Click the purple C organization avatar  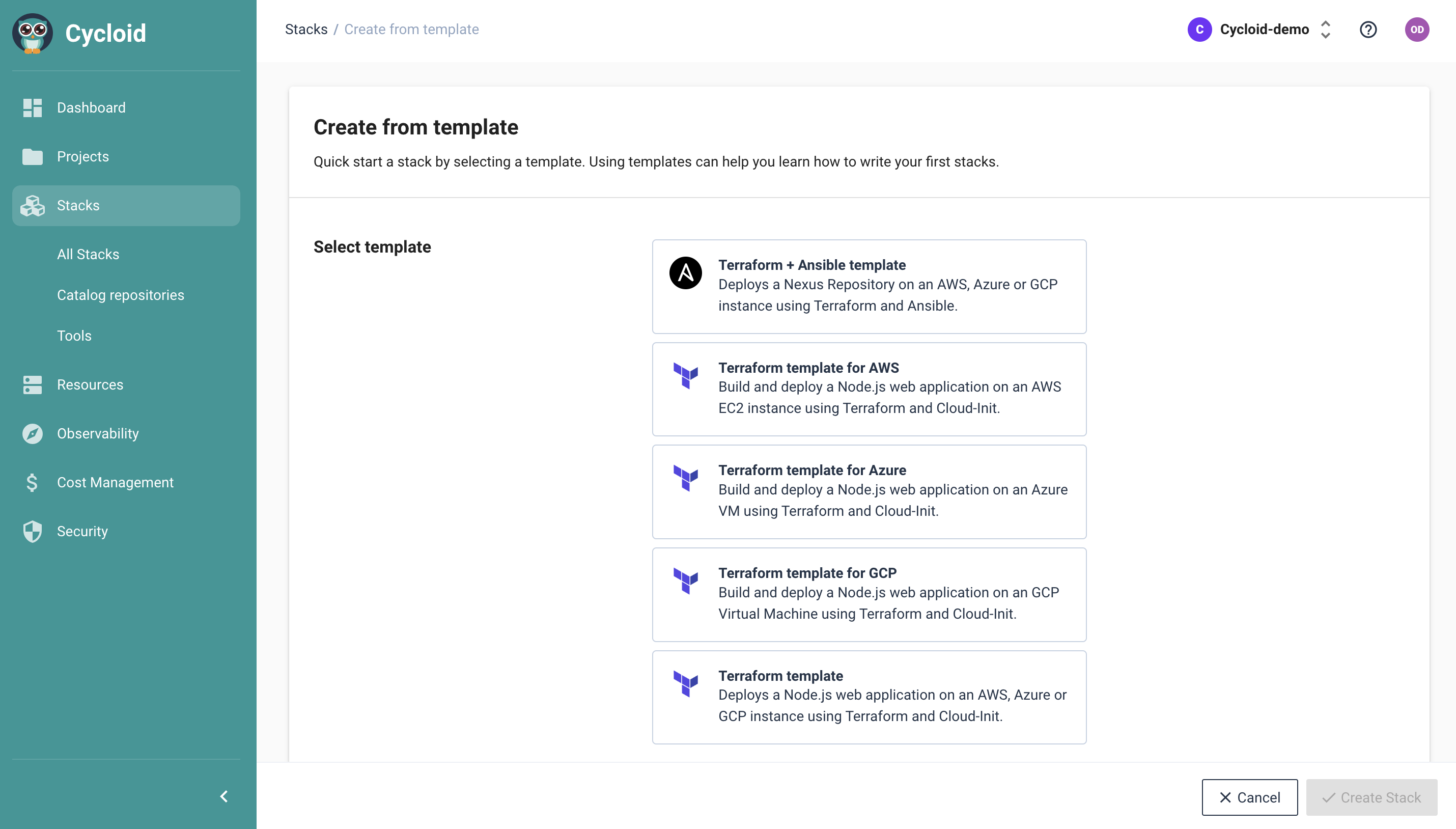point(1200,30)
